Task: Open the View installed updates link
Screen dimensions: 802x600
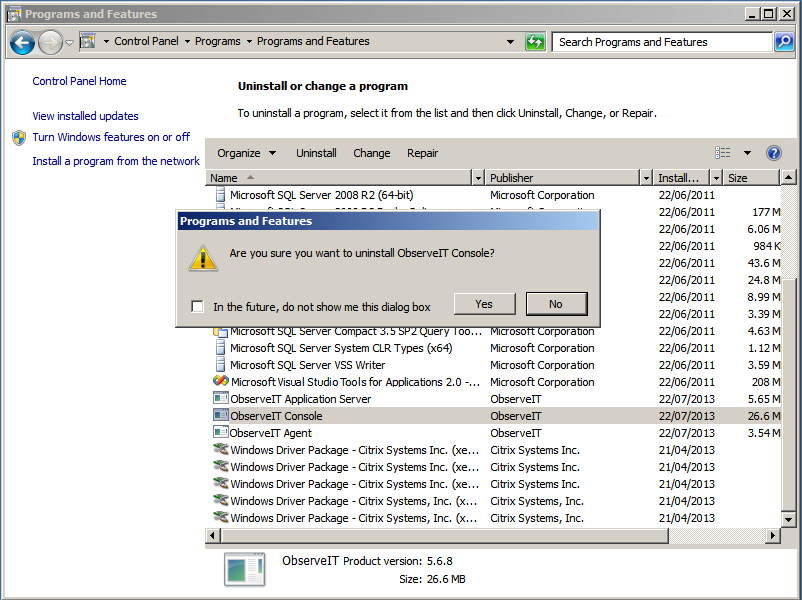Action: (85, 116)
